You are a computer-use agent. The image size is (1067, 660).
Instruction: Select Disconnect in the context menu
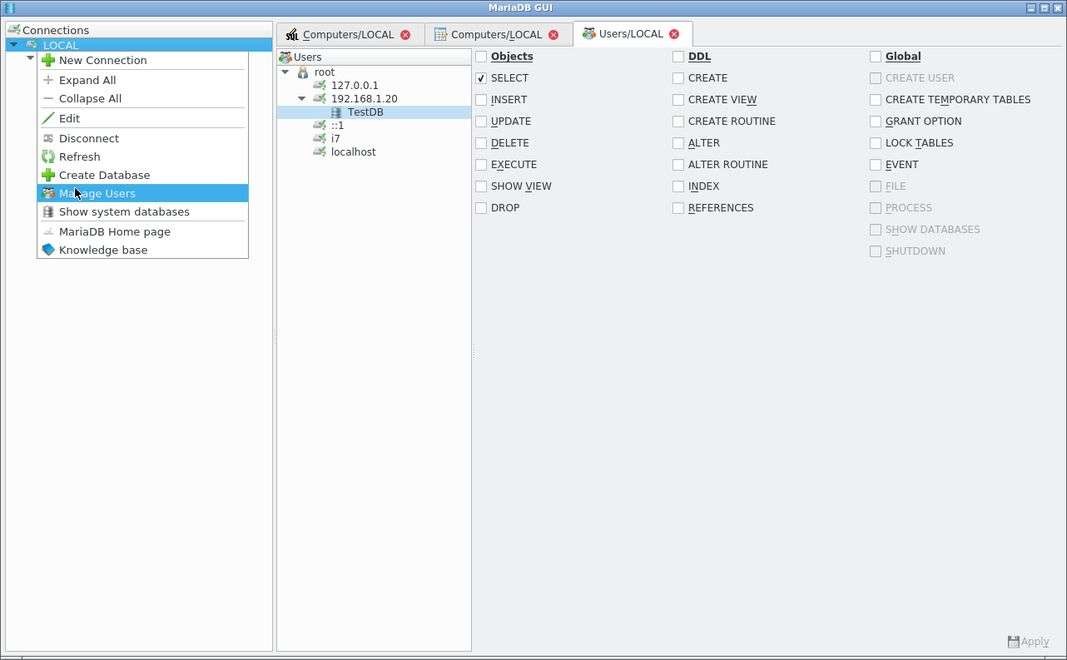point(88,139)
